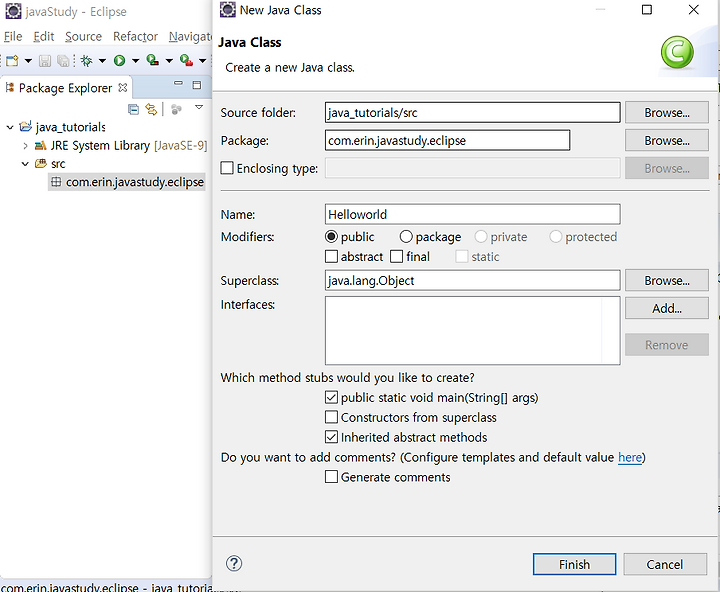Expand the JRE System Library node
The image size is (720, 592).
tap(25, 146)
